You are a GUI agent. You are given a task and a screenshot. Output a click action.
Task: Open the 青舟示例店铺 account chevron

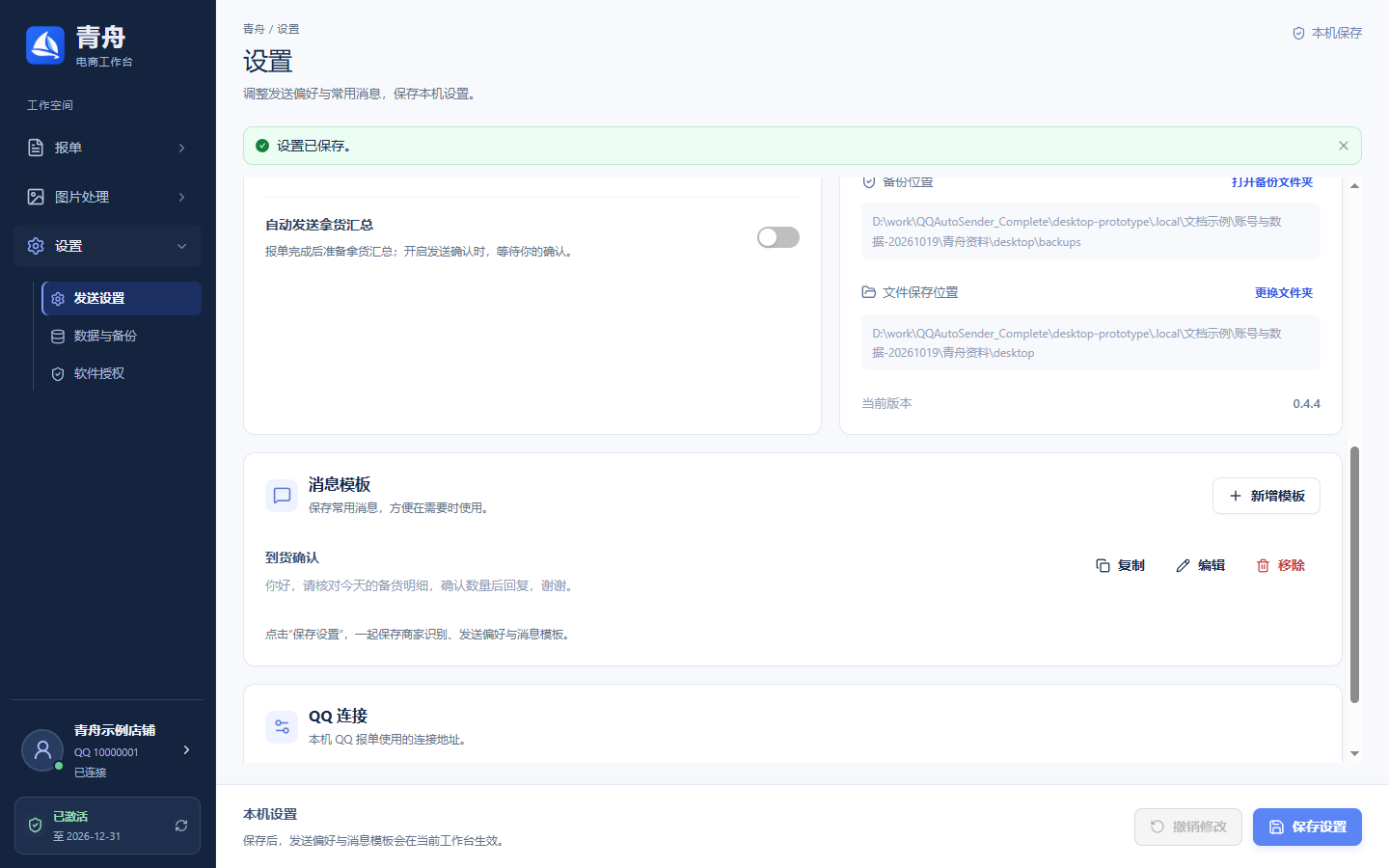coord(186,749)
